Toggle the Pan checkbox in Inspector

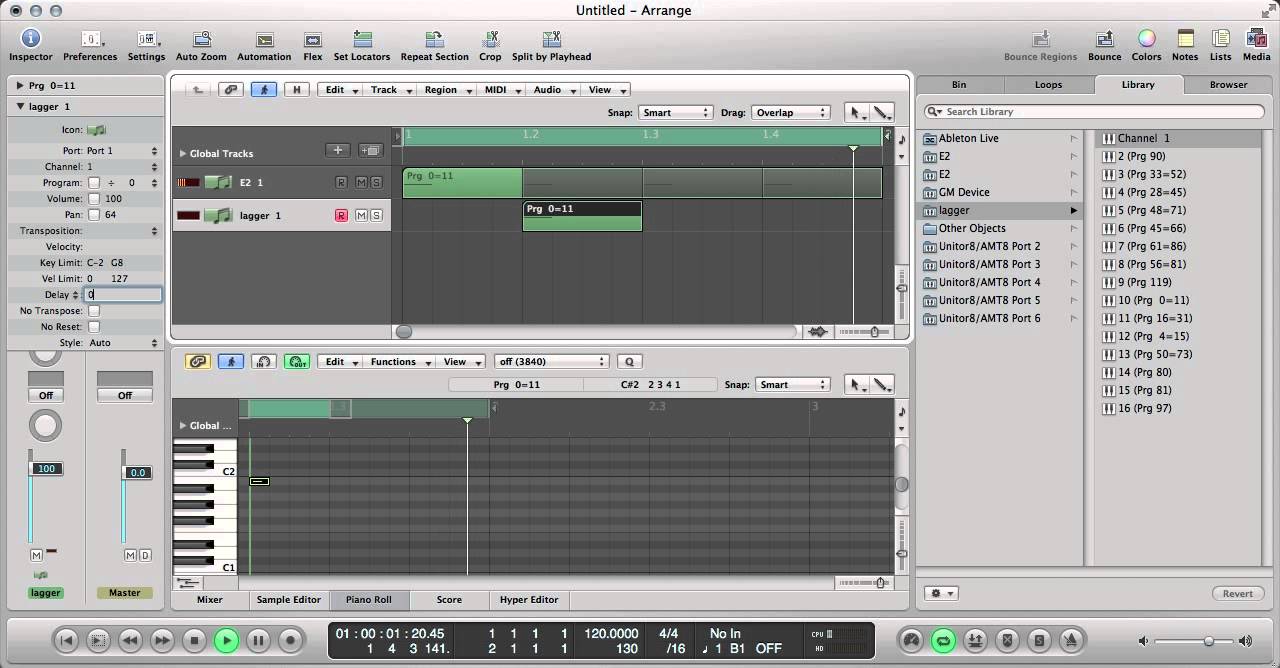tap(94, 215)
